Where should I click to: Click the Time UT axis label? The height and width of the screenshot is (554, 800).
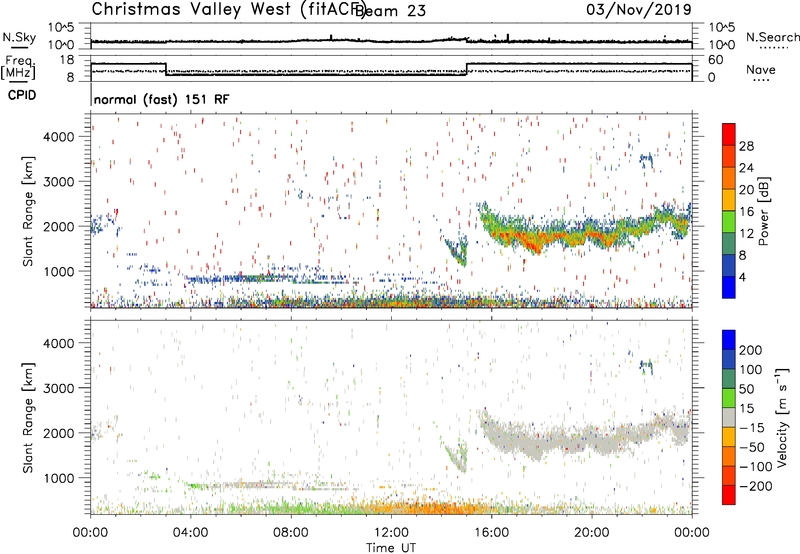(391, 547)
